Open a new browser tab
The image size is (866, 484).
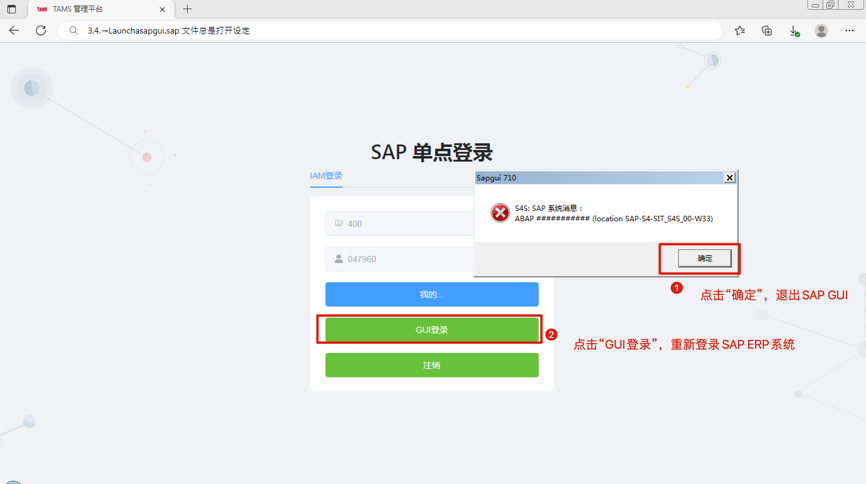click(187, 9)
